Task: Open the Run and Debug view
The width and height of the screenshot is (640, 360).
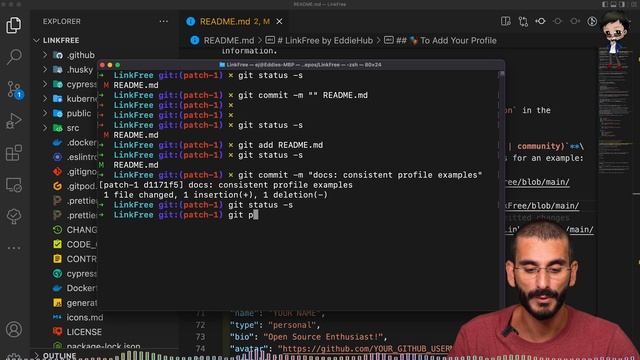Action: [13, 121]
